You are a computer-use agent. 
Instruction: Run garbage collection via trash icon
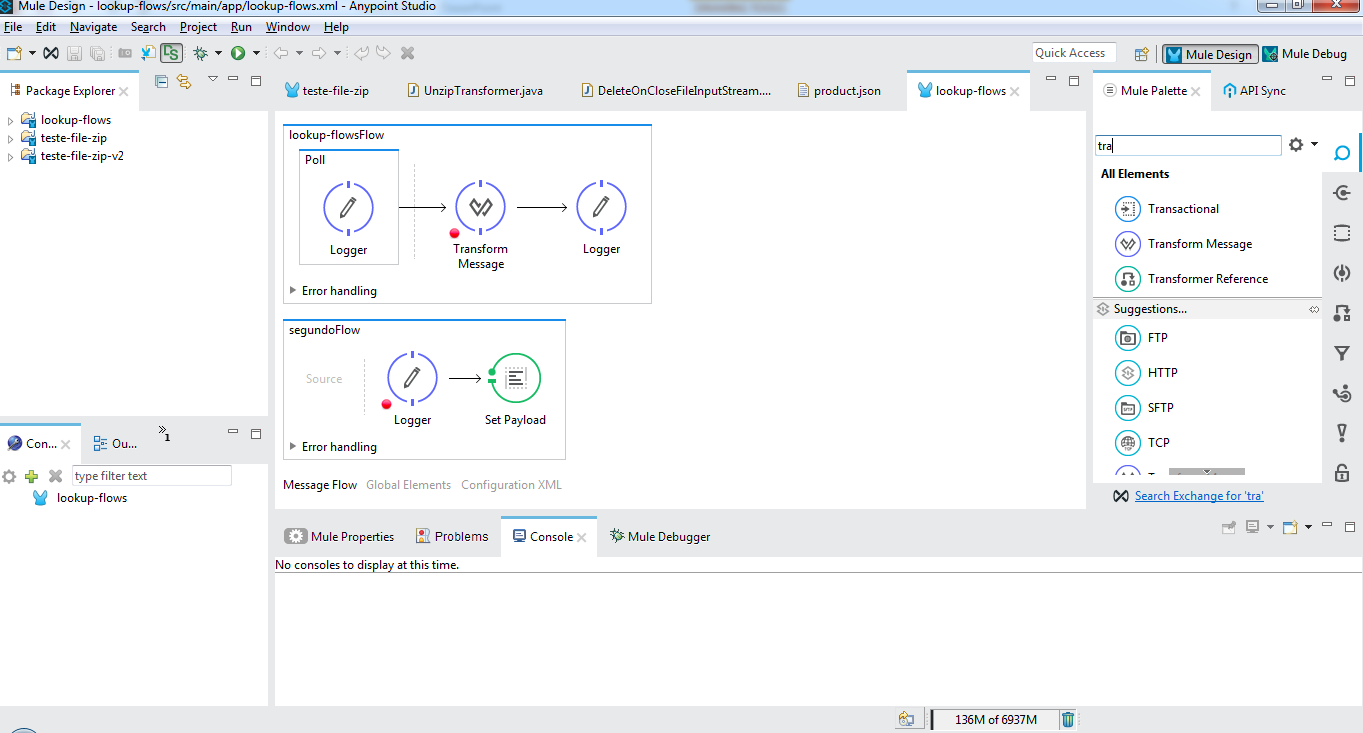coord(1068,719)
